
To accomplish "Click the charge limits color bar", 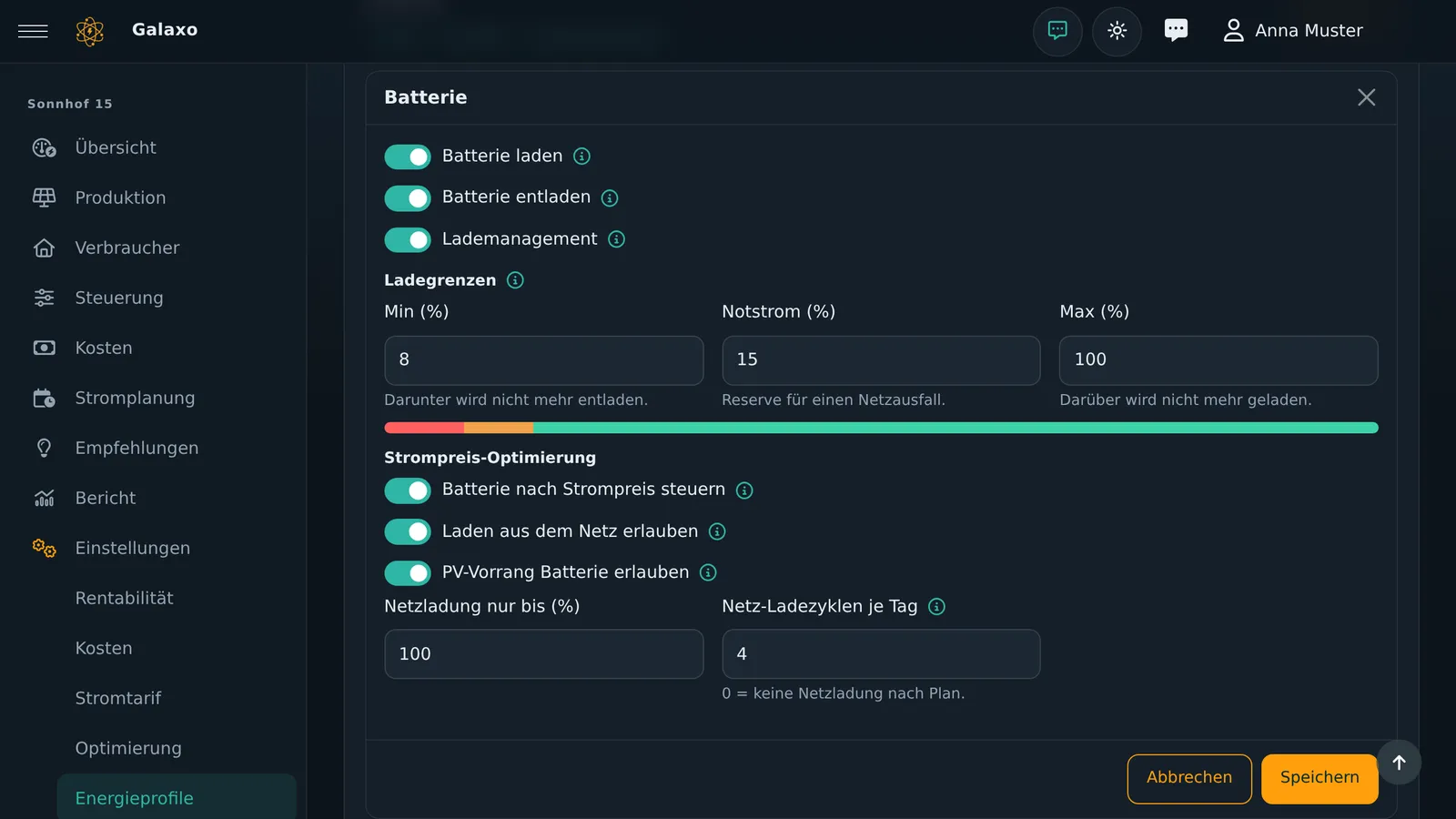I will point(881,428).
